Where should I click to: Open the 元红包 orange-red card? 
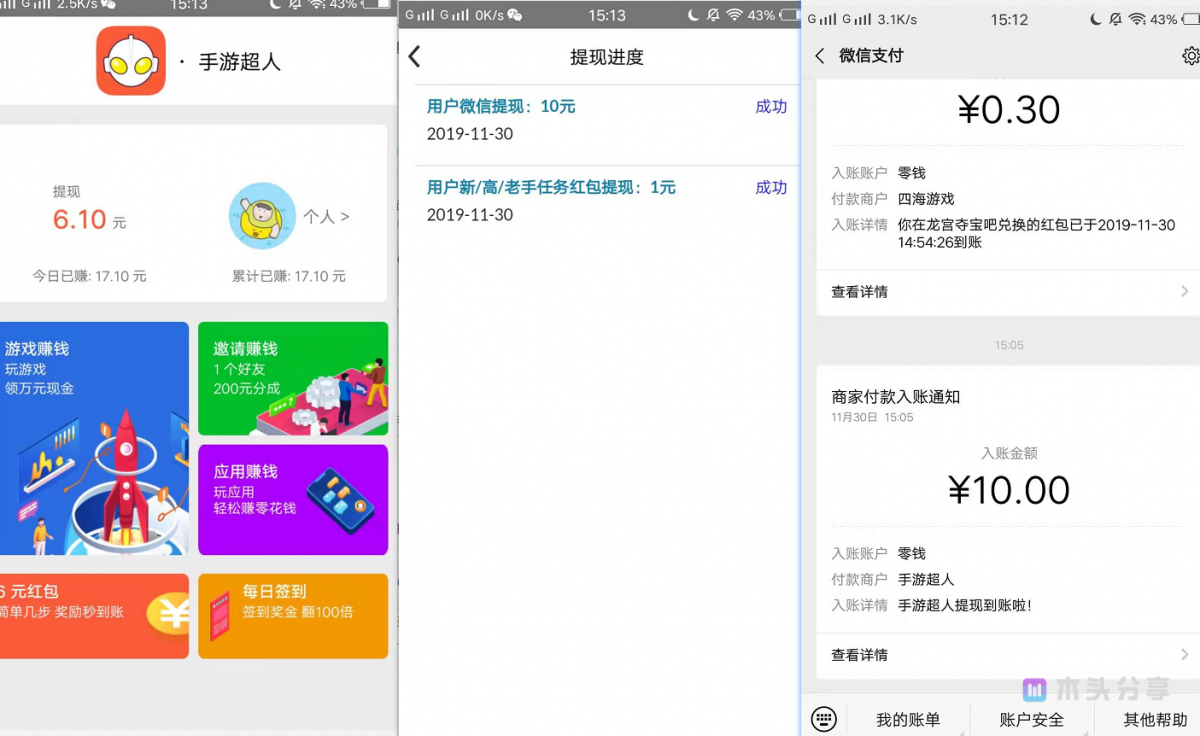pos(93,616)
